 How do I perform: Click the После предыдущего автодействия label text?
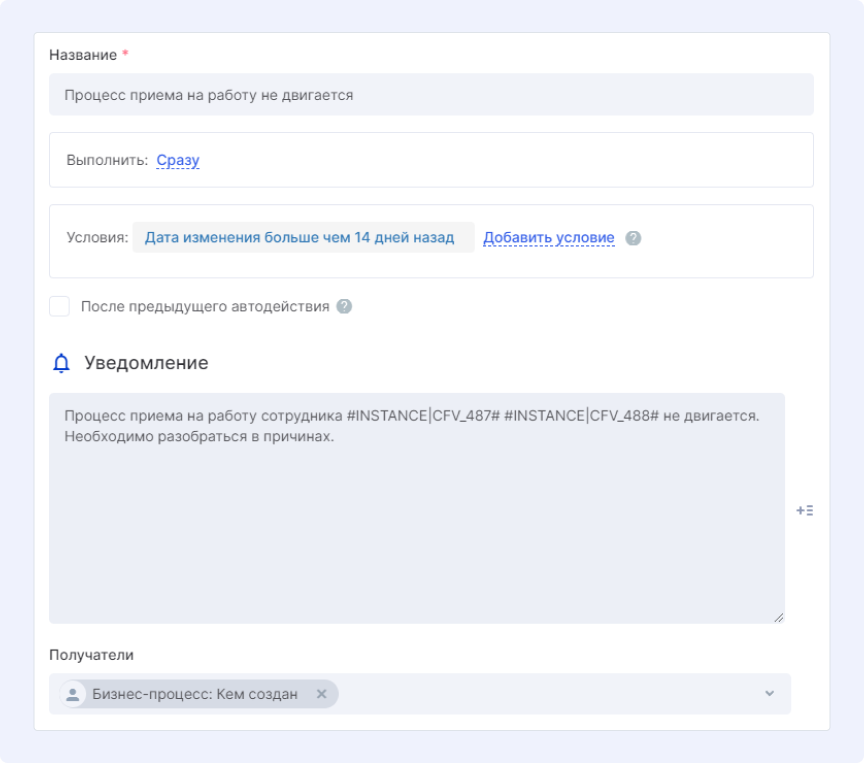pos(204,307)
